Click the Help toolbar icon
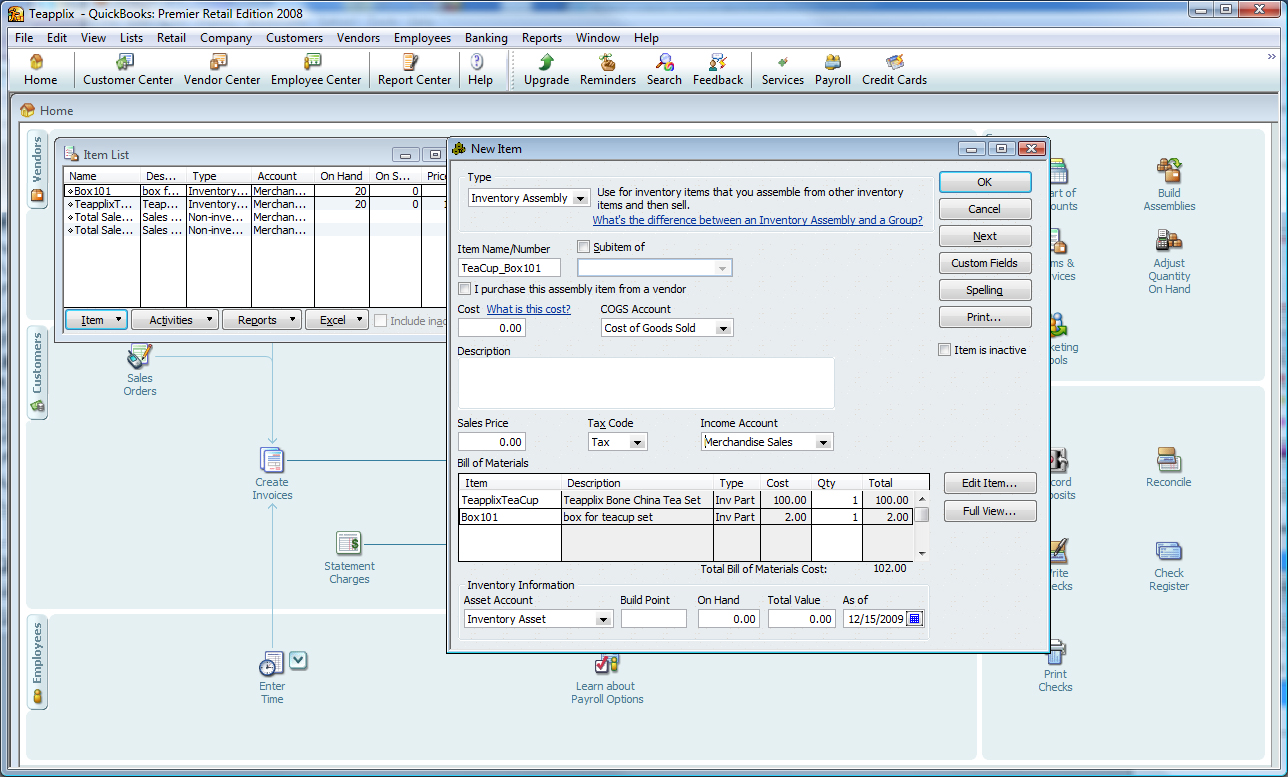This screenshot has height=777, width=1288. coord(480,69)
